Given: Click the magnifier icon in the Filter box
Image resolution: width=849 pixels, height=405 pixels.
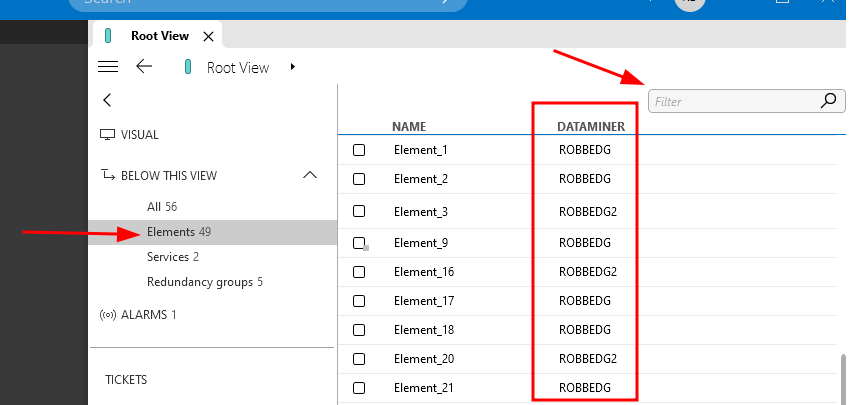Looking at the screenshot, I should tap(828, 101).
